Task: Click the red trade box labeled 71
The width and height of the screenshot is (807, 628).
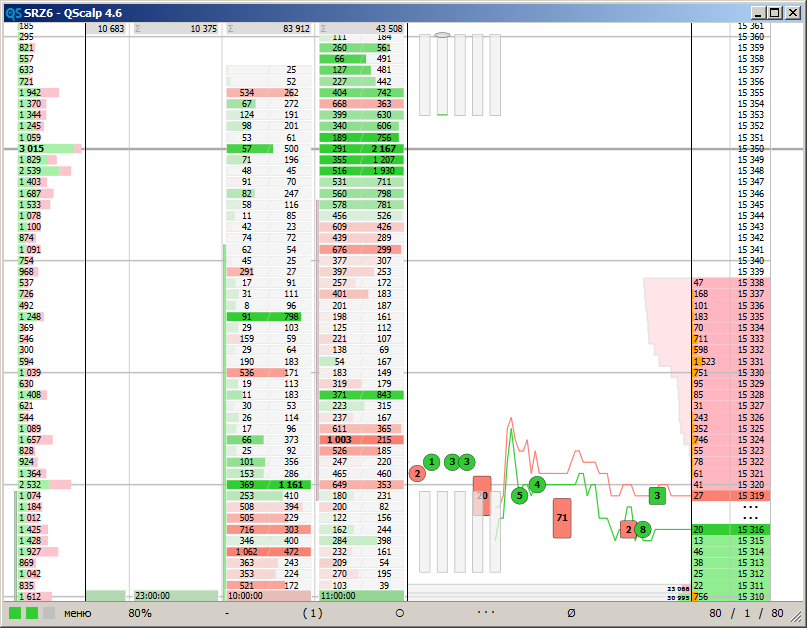Action: pos(562,518)
